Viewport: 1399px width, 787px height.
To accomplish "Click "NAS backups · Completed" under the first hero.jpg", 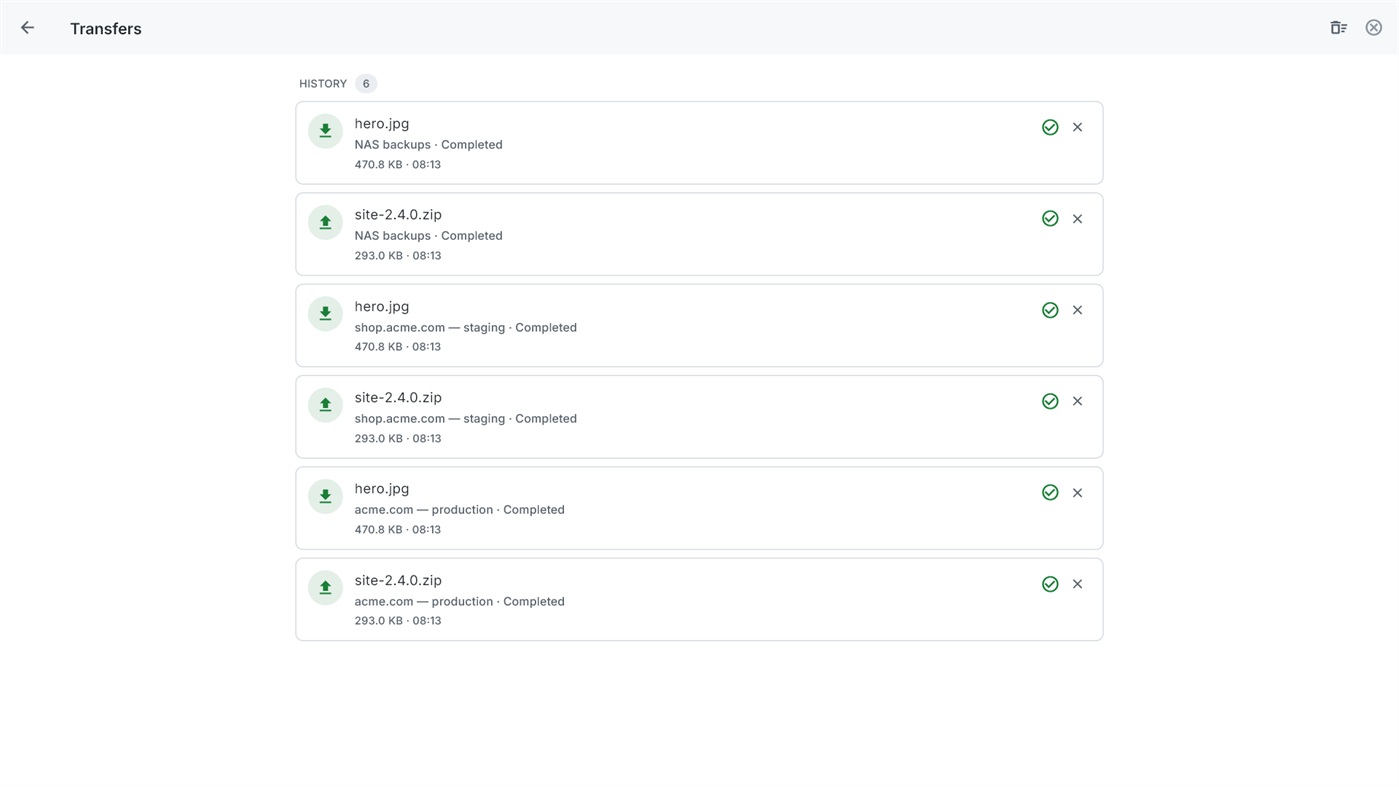I will [x=428, y=145].
